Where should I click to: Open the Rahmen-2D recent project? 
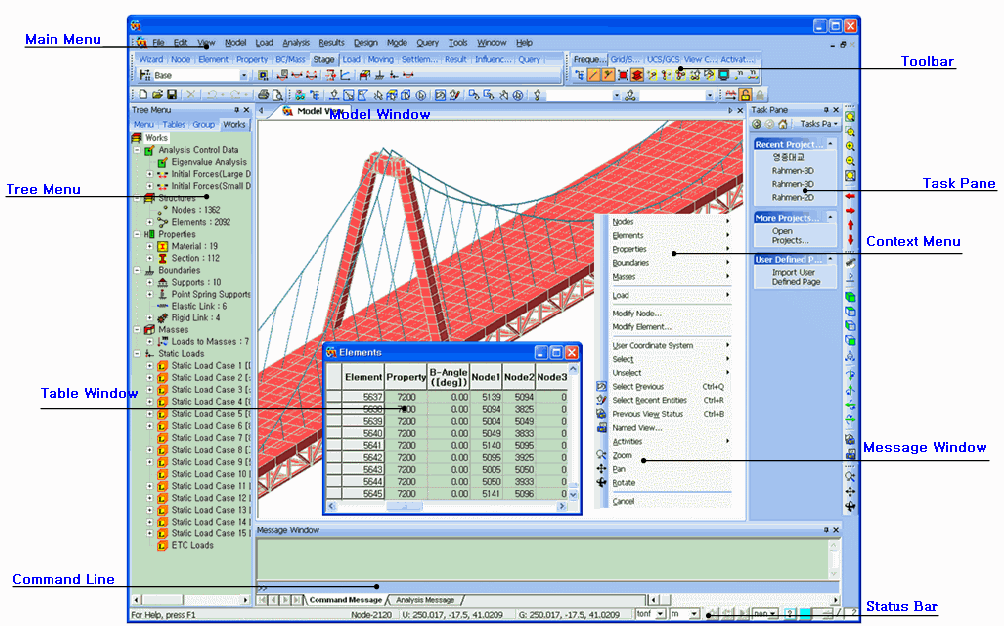793,197
